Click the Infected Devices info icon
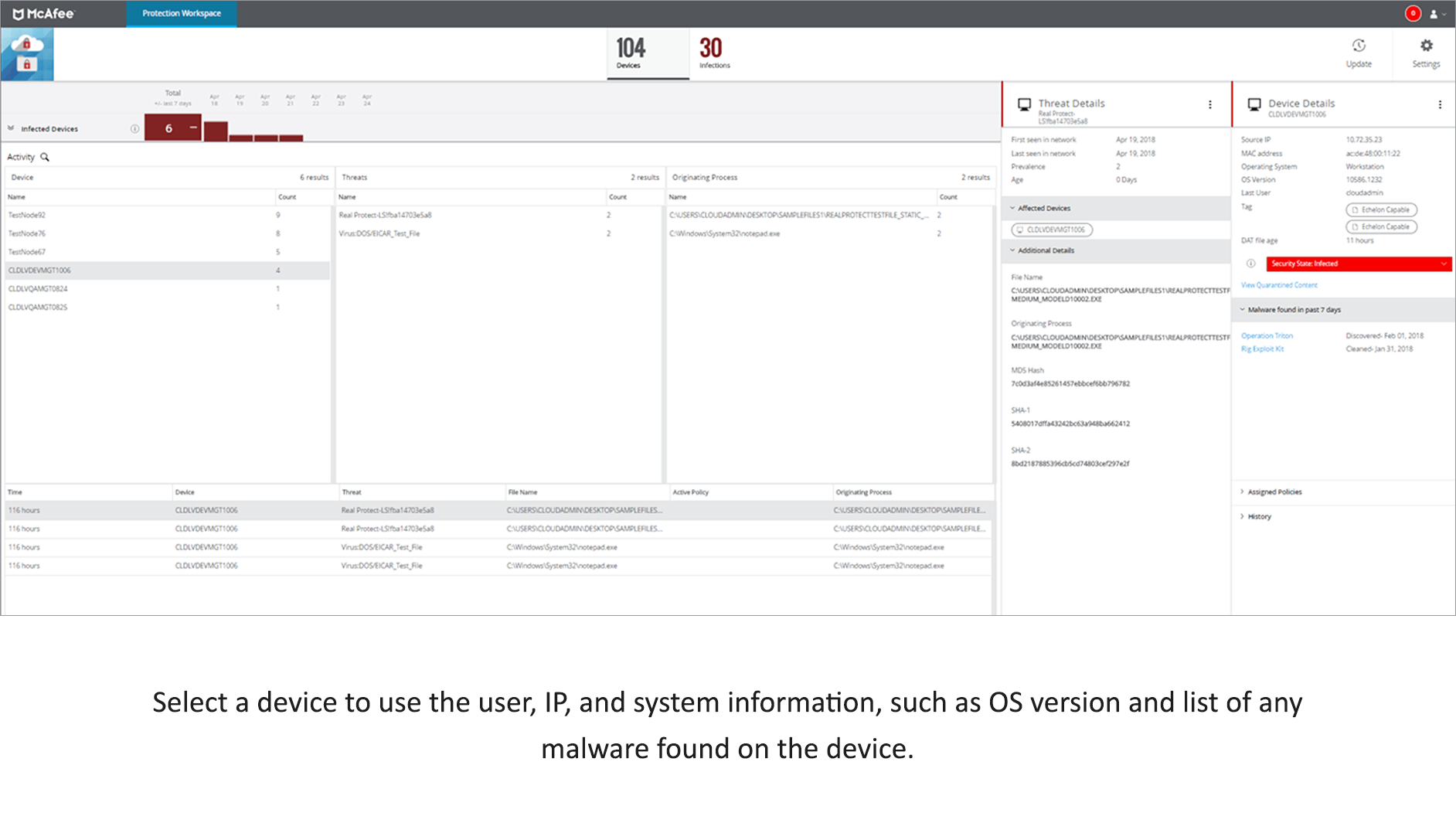The image size is (1456, 840). tap(134, 129)
